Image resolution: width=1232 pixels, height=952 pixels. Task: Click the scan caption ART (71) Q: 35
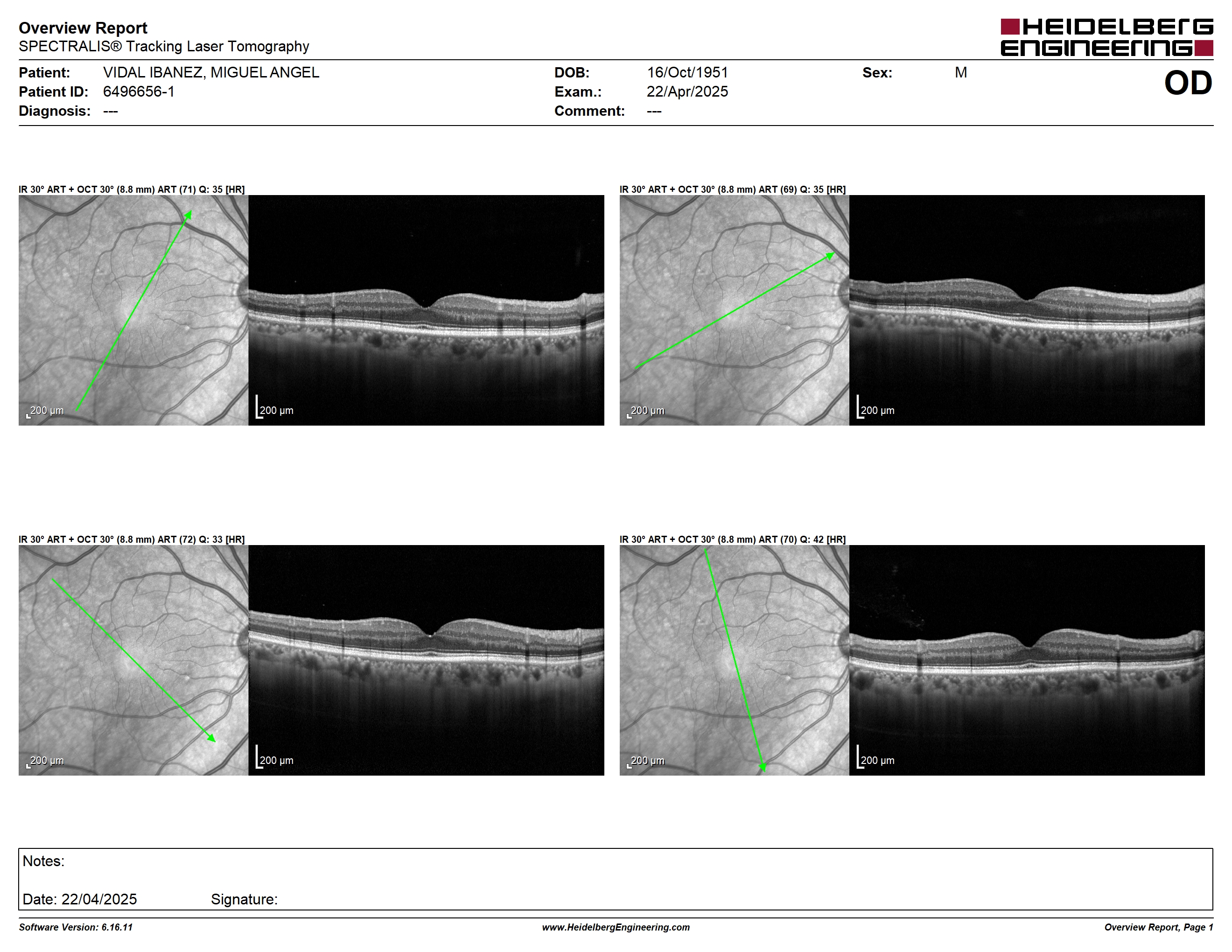tap(132, 189)
